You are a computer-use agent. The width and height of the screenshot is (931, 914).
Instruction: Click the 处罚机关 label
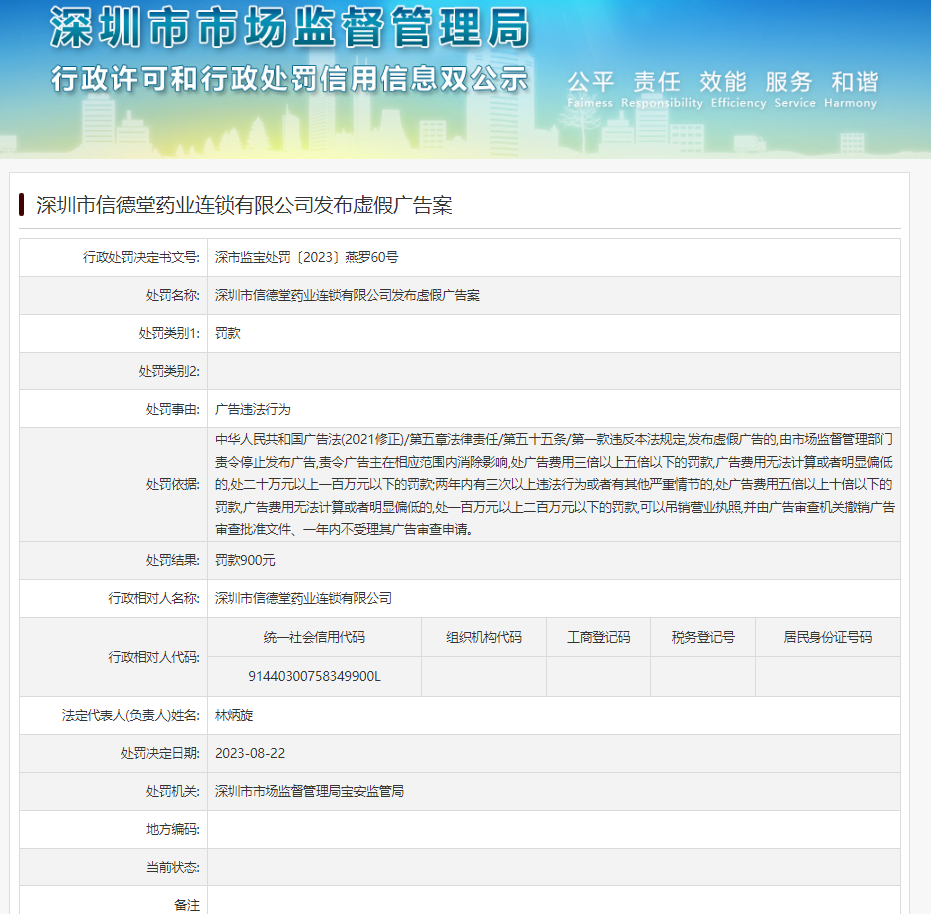tap(173, 791)
